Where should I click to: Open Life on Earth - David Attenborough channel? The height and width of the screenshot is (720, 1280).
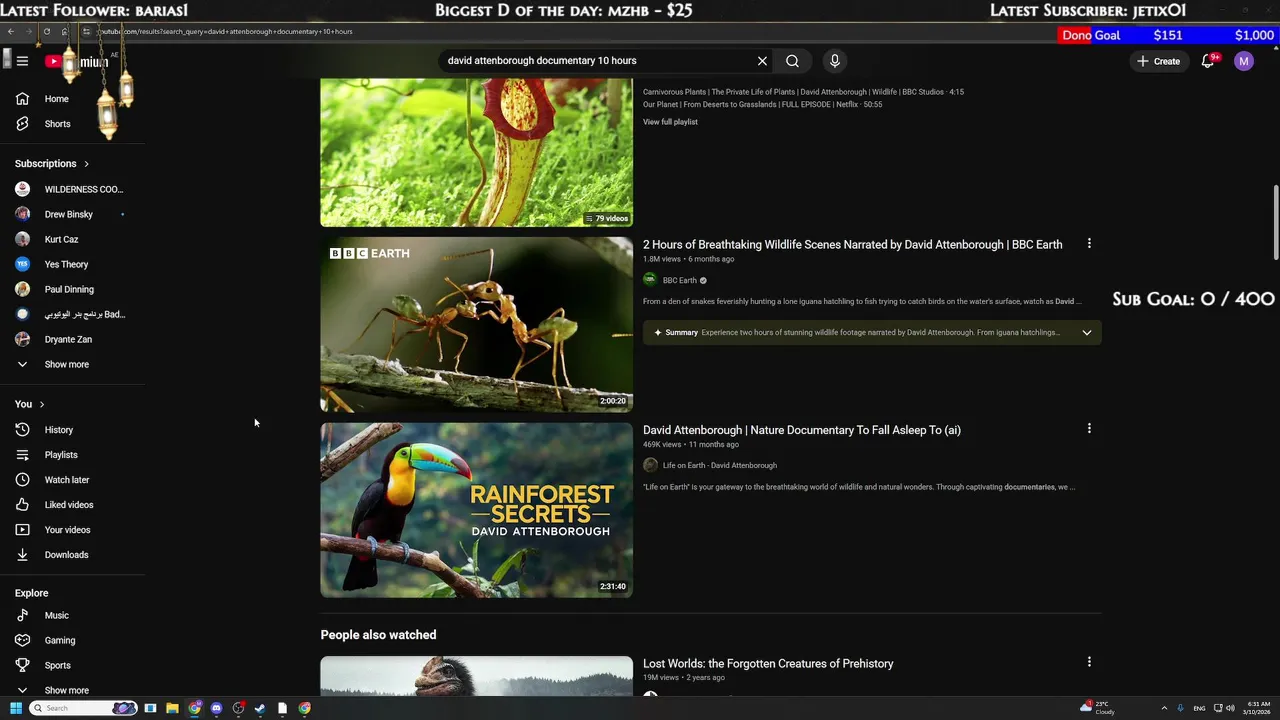tap(719, 466)
